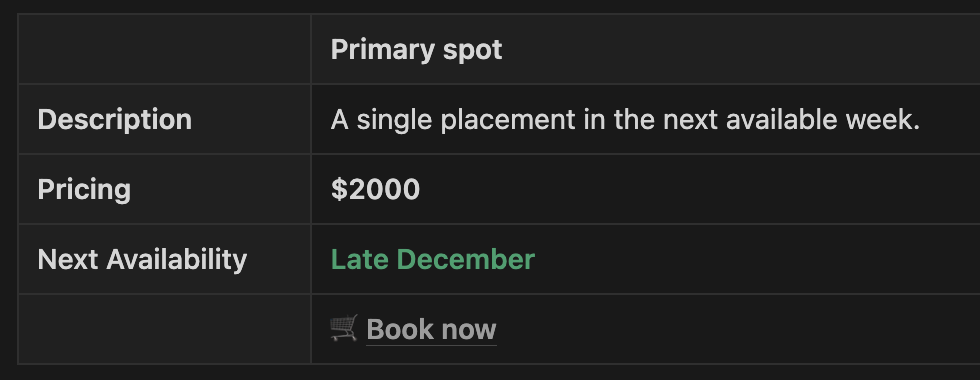Screen dimensions: 980x380
Task: Click the empty top-left header cell
Action: 165,49
